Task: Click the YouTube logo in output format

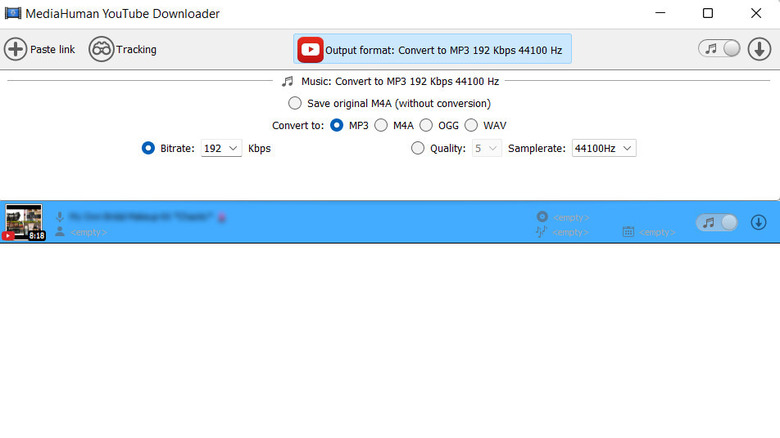Action: tap(310, 49)
